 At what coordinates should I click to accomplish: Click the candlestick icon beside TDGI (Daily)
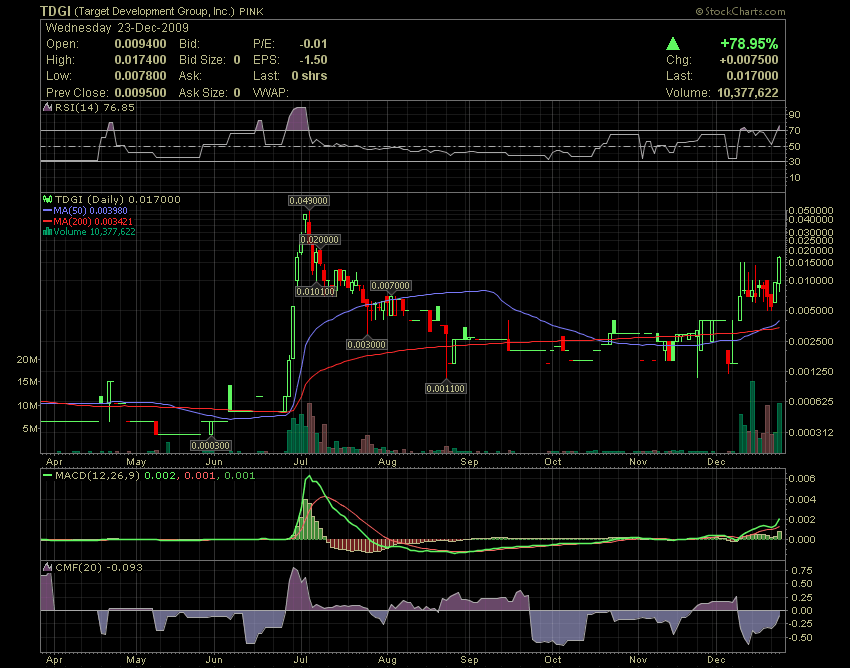(48, 200)
